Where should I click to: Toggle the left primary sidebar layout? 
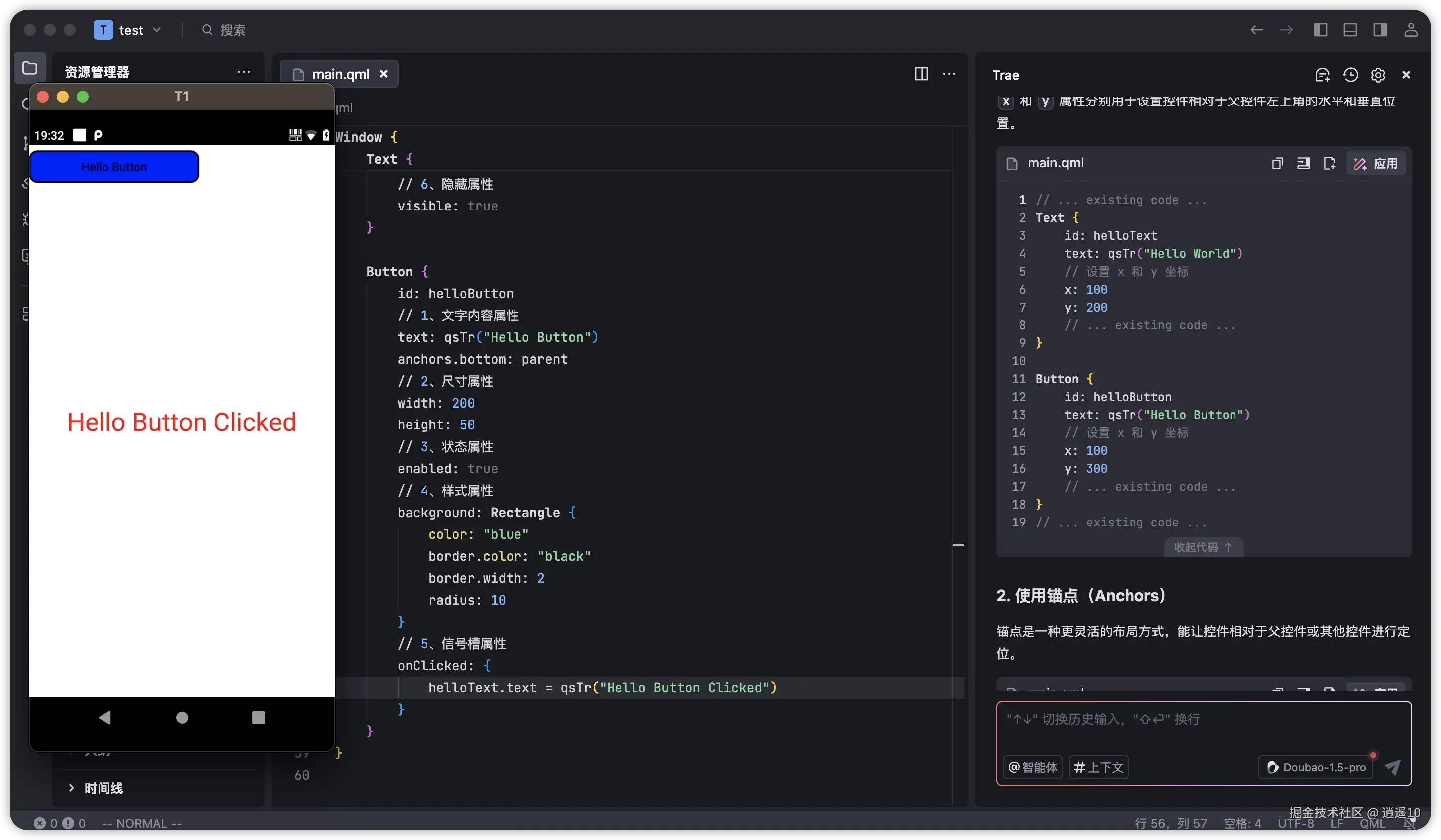click(1321, 30)
